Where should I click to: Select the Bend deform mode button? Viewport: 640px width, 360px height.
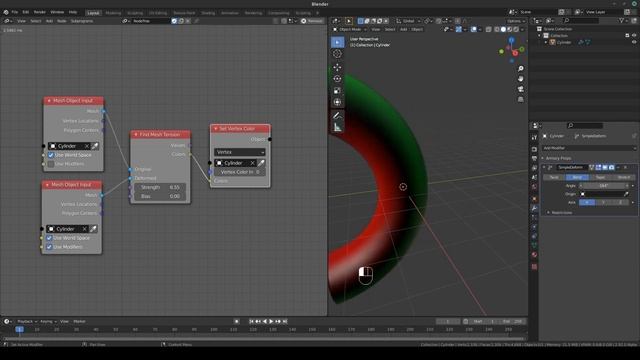click(577, 177)
